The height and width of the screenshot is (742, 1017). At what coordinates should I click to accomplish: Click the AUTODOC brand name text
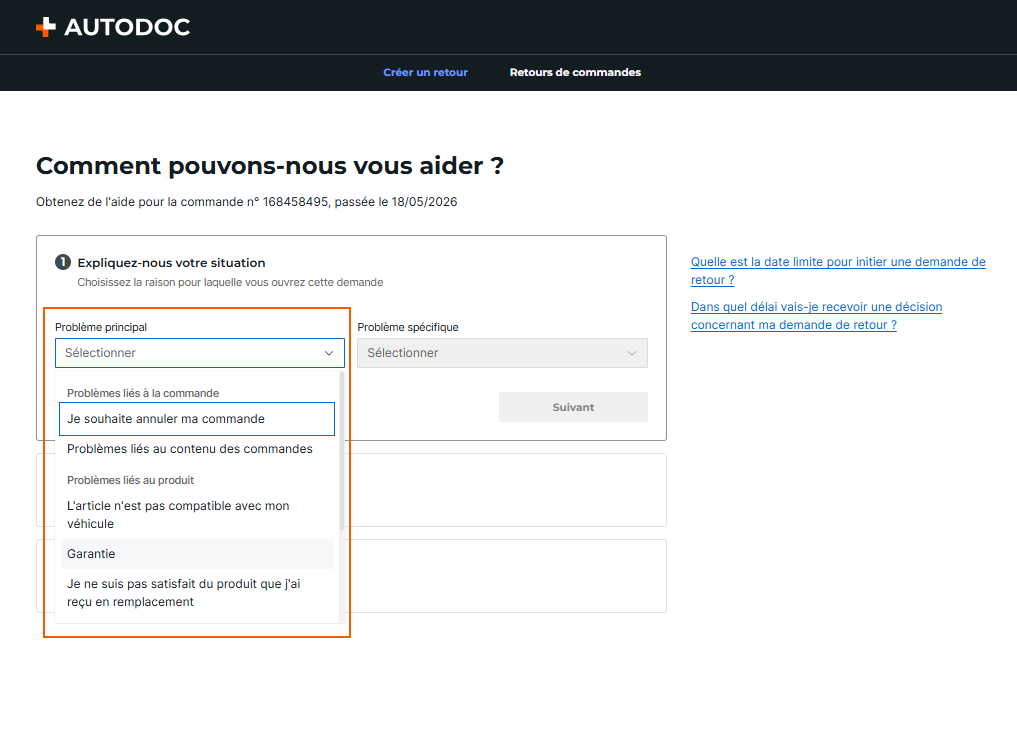[127, 27]
